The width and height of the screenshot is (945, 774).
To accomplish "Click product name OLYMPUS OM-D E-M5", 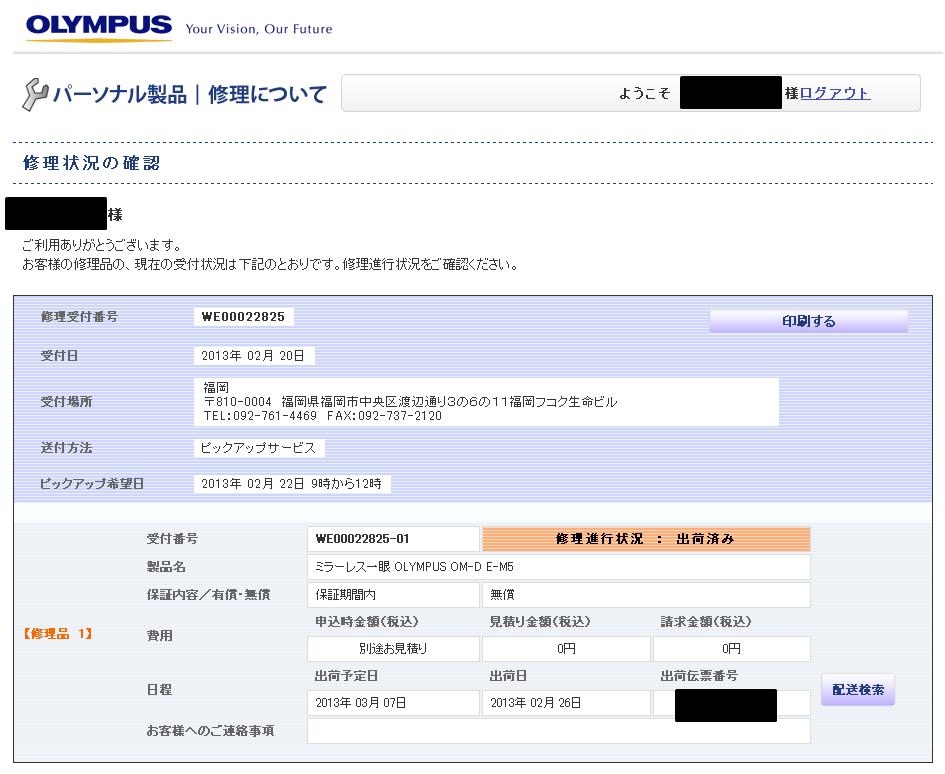I will [559, 567].
